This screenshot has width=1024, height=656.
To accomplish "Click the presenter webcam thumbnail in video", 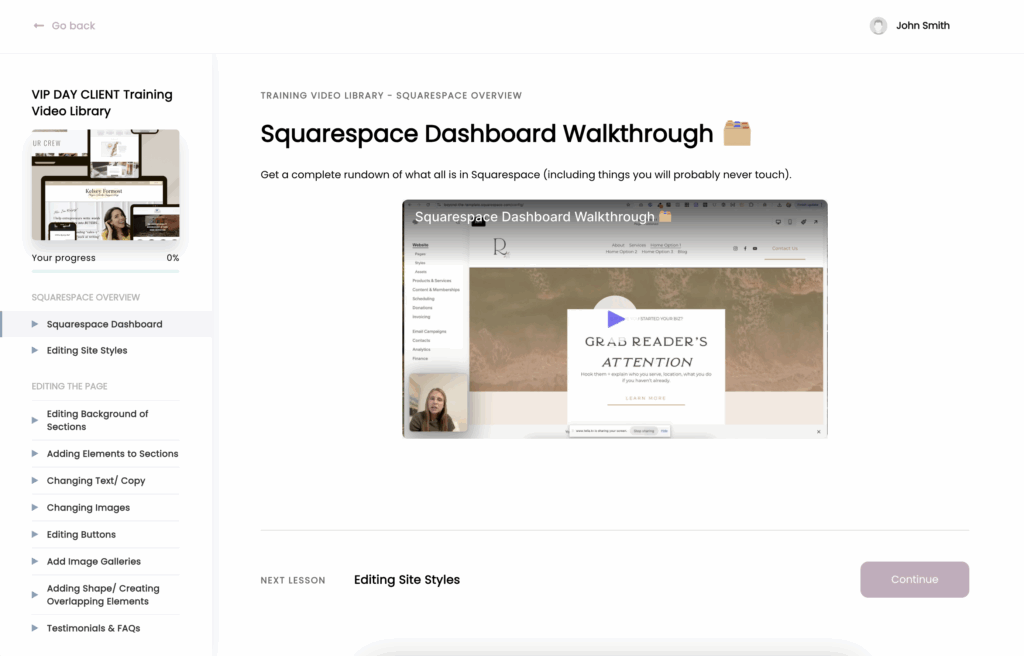I will click(438, 402).
